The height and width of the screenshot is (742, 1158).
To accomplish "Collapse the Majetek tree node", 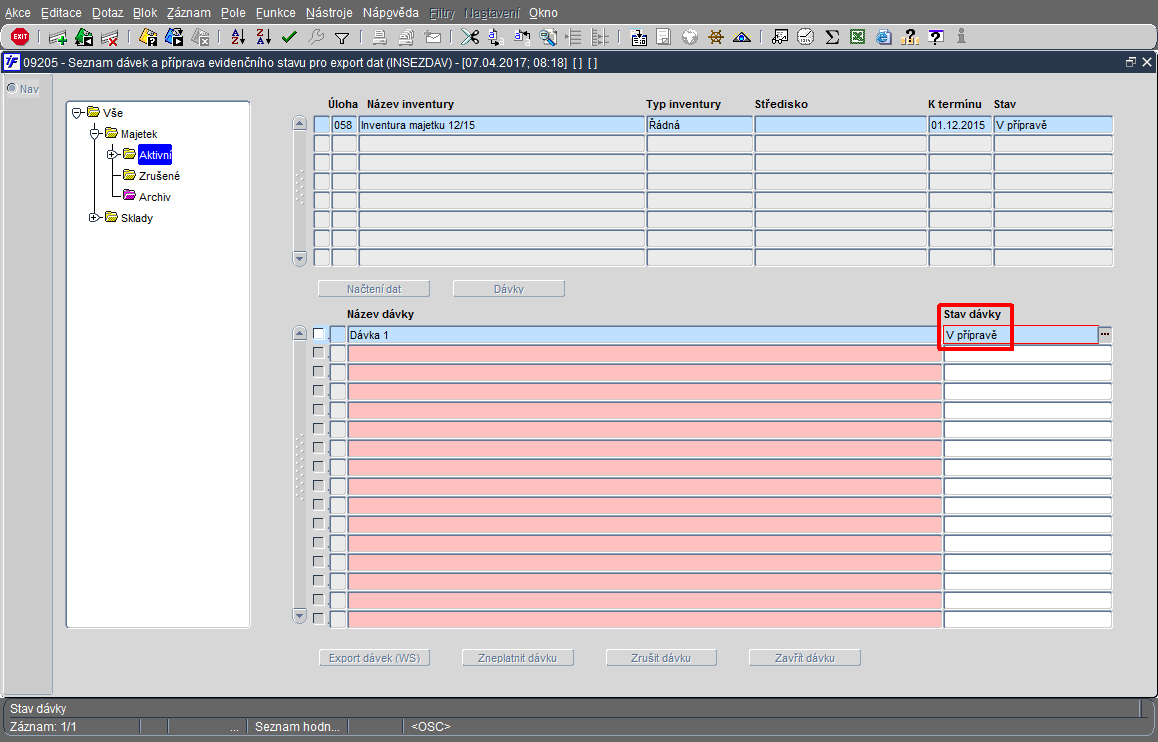I will (x=95, y=134).
